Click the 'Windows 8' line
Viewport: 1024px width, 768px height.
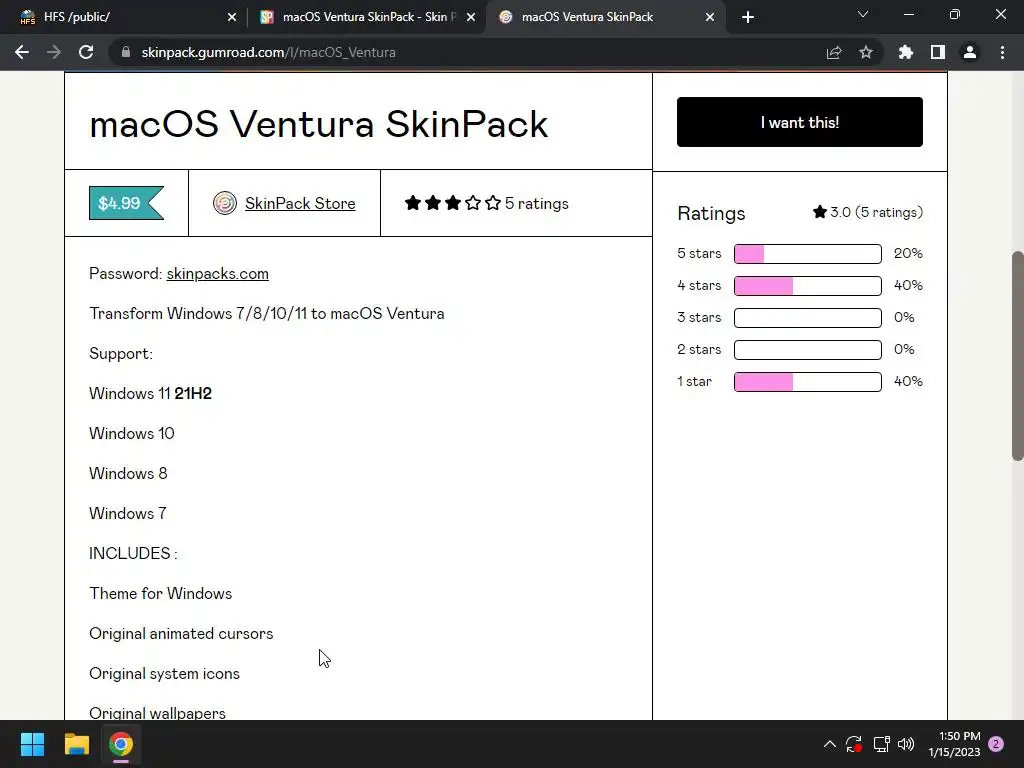coord(128,473)
